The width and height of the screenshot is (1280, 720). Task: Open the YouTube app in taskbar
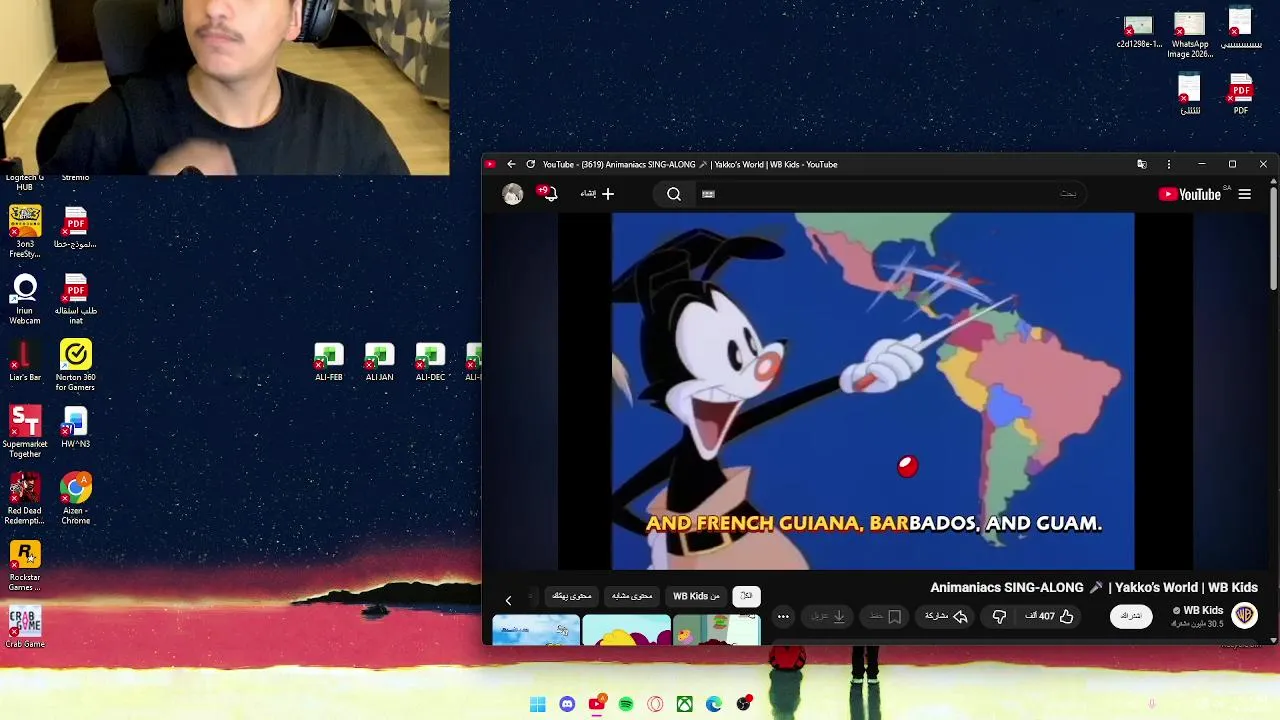pos(597,704)
